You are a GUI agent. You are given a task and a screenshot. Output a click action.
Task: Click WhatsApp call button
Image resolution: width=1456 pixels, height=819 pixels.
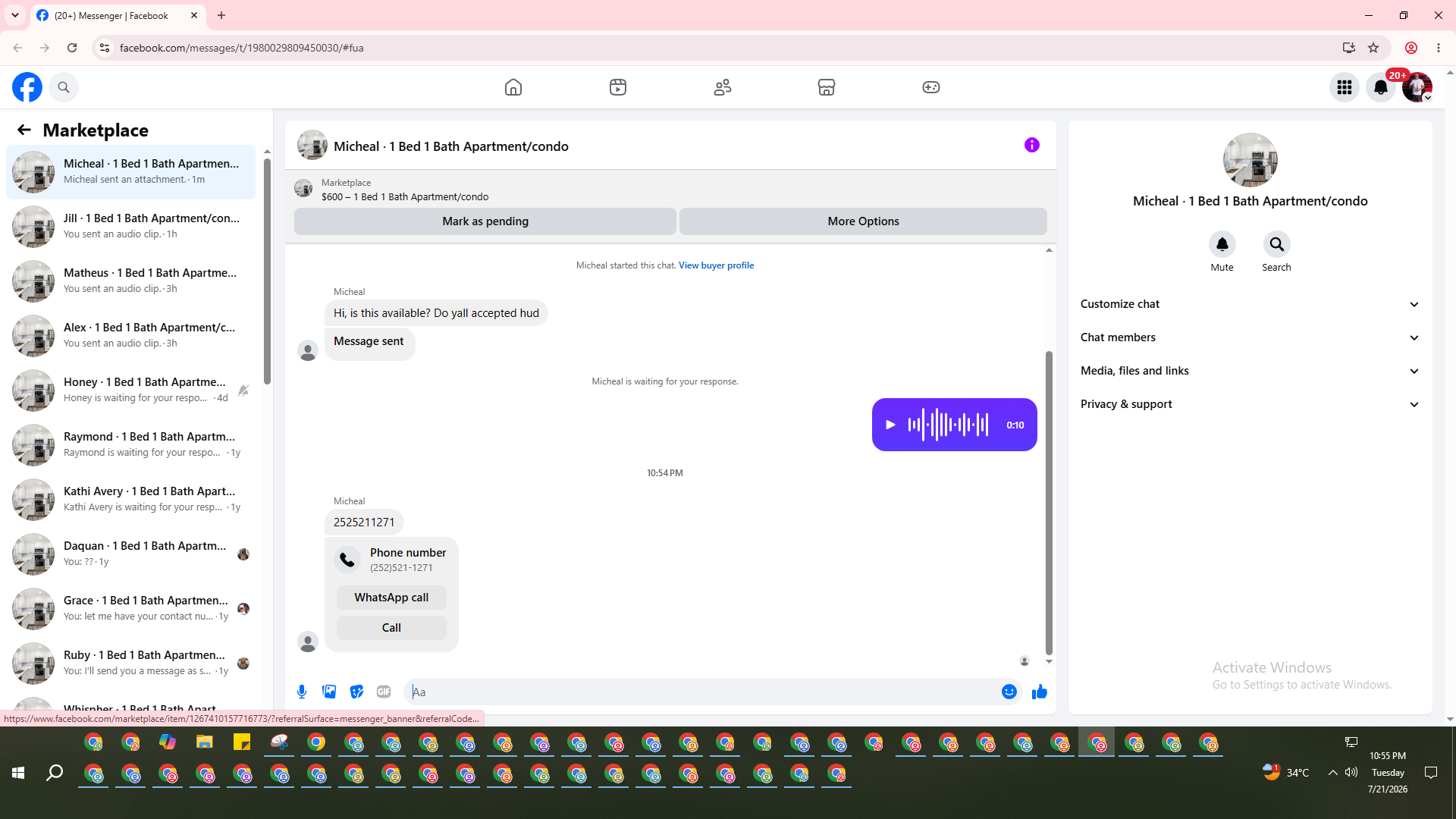391,598
